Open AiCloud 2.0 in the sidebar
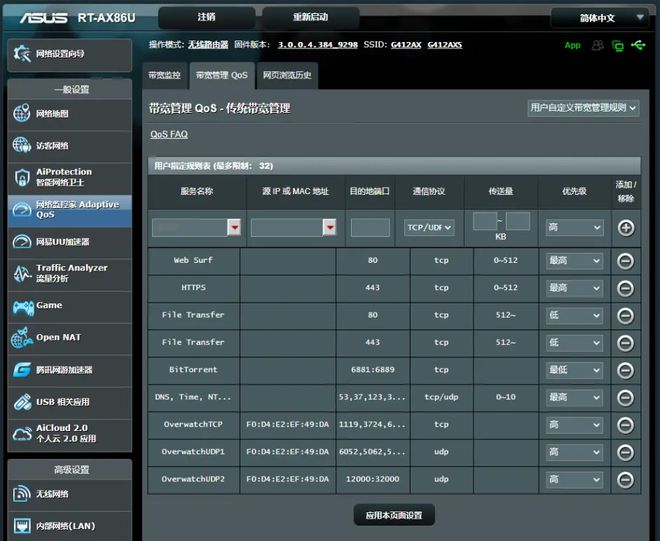This screenshot has width=660, height=541. [x=68, y=433]
